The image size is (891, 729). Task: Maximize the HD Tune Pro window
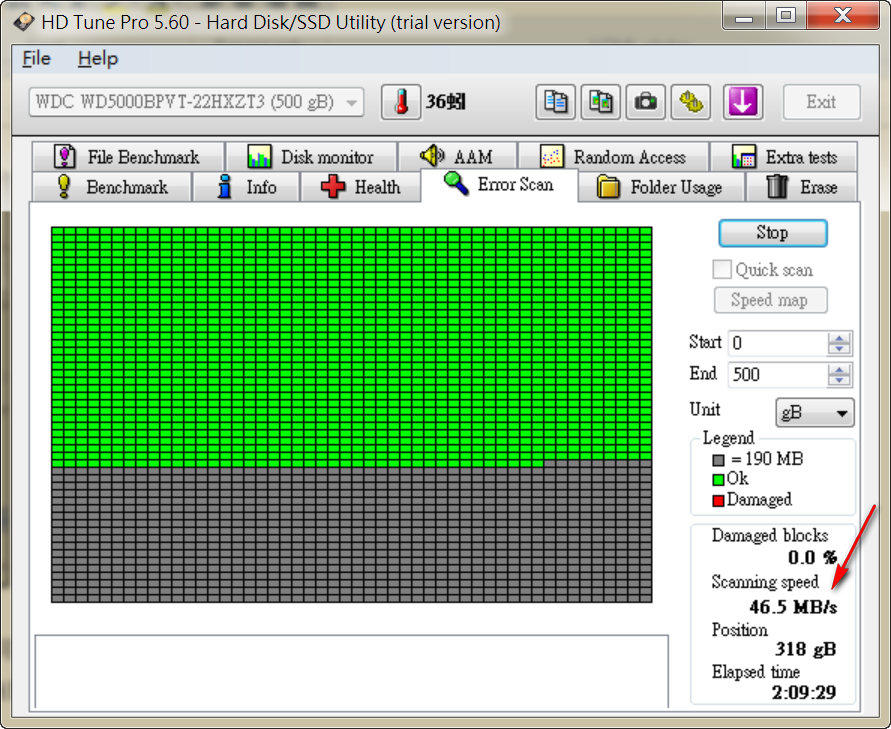click(x=786, y=15)
